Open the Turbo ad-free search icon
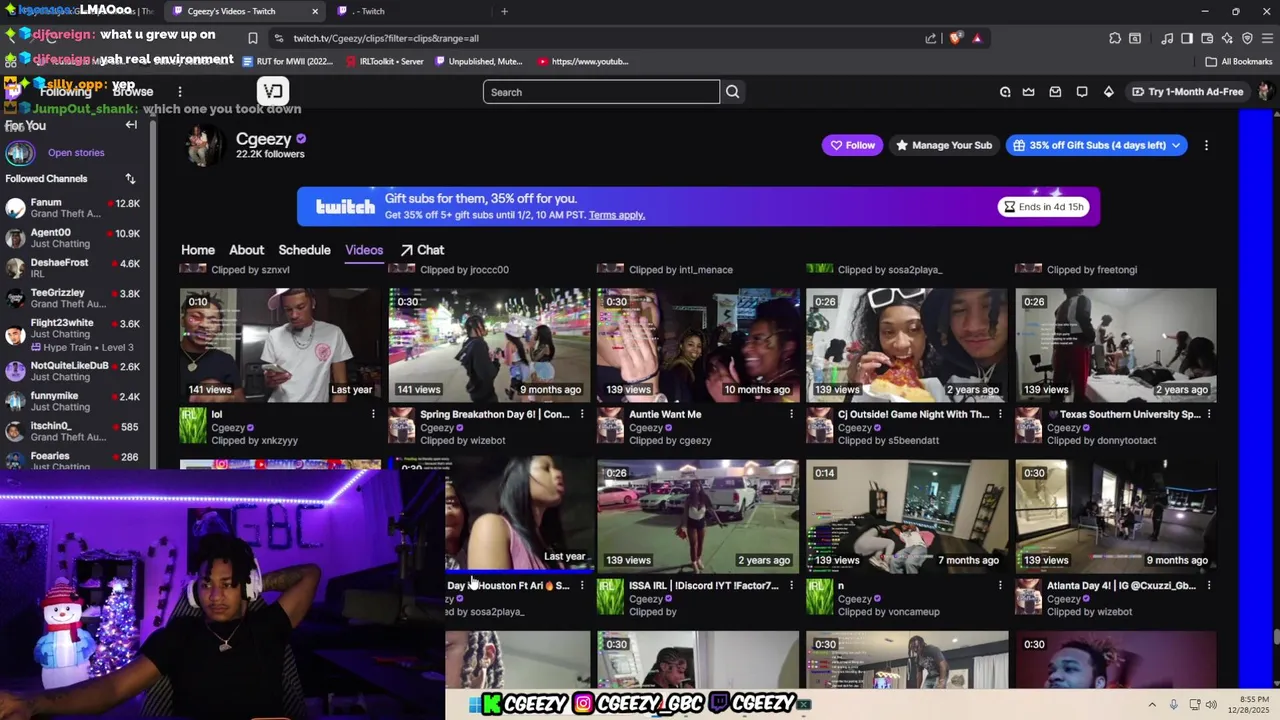This screenshot has width=1280, height=720. coord(1005,92)
